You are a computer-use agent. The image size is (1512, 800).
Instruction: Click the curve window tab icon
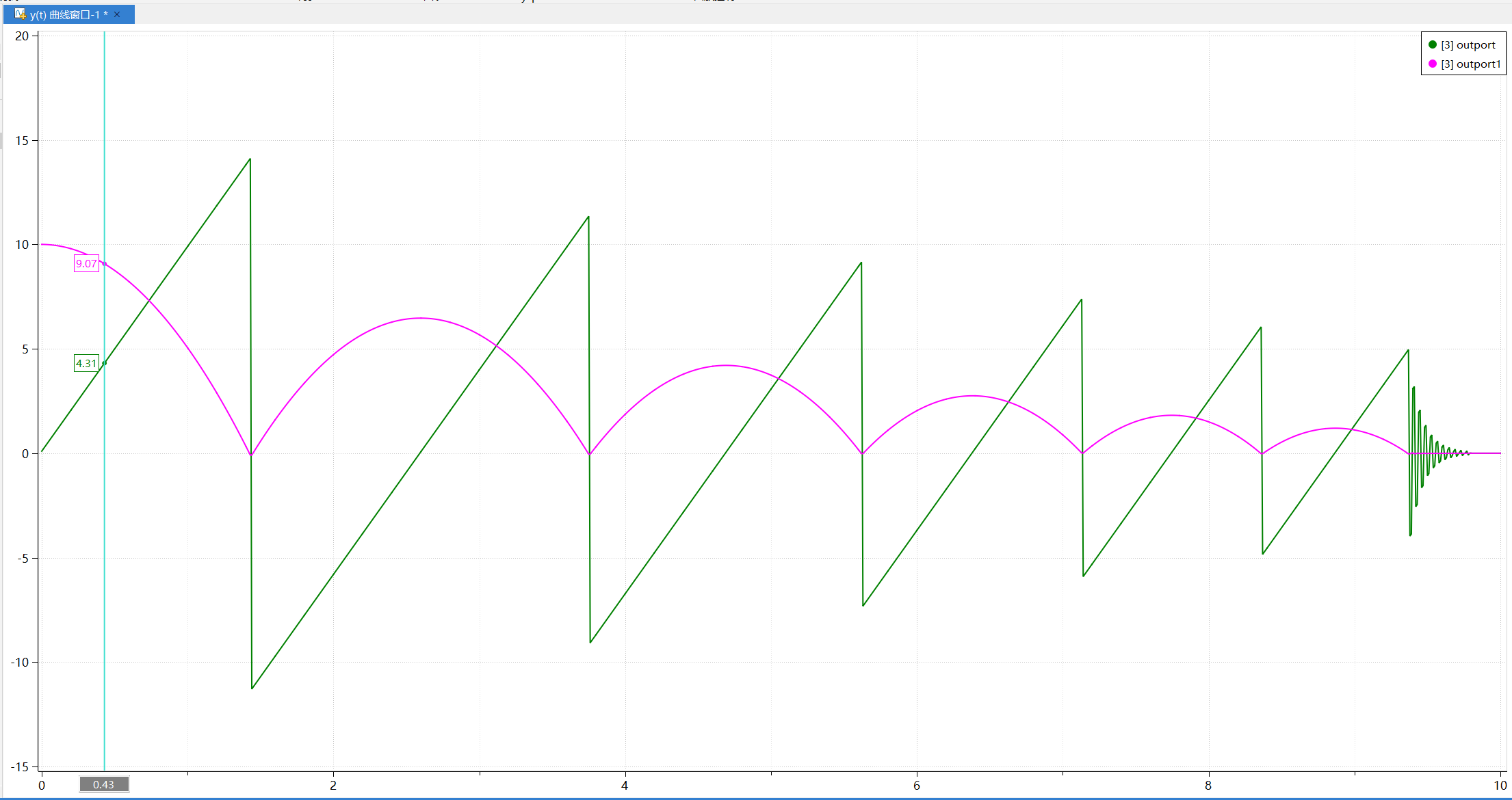tap(21, 14)
